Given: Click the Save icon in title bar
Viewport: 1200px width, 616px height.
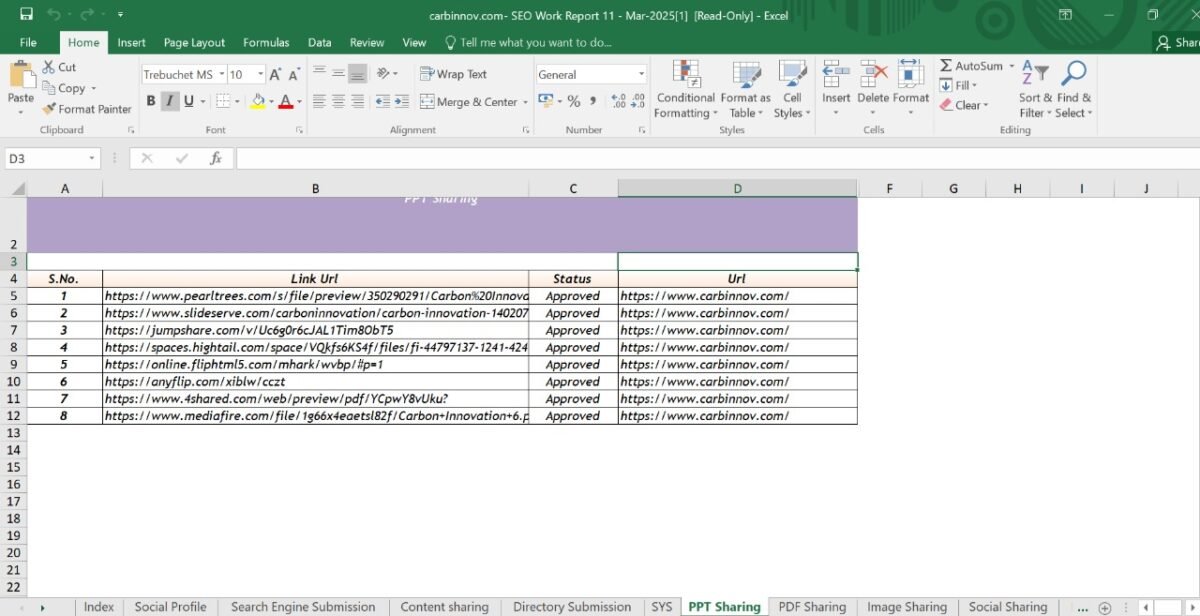Looking at the screenshot, I should click(x=26, y=15).
